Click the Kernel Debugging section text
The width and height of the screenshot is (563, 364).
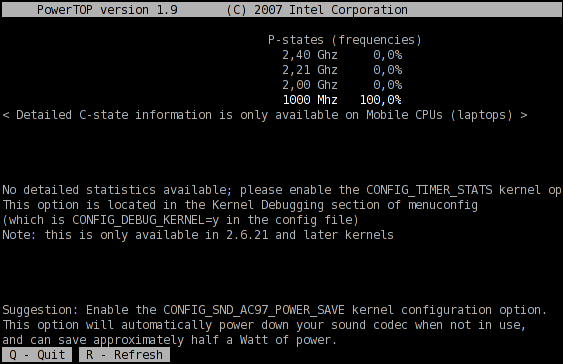point(296,205)
